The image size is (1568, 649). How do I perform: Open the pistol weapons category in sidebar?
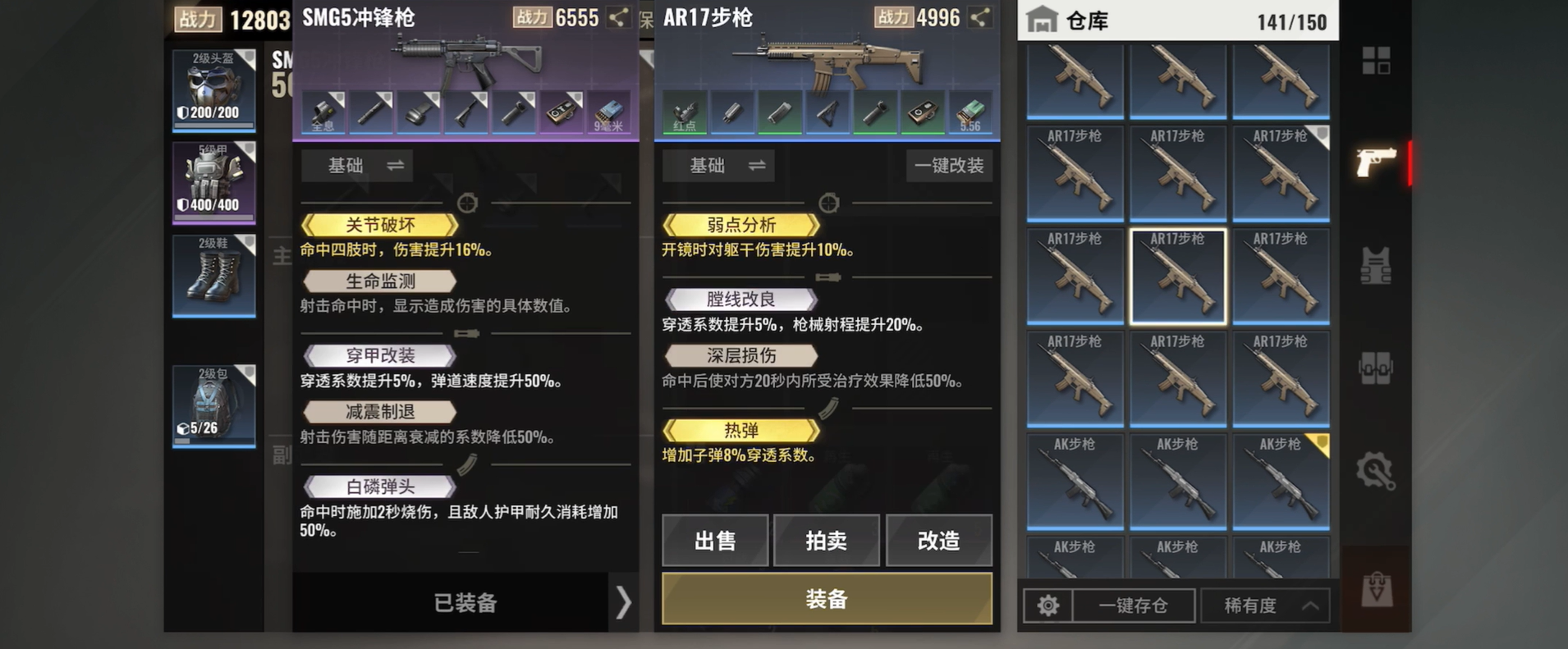[x=1376, y=162]
